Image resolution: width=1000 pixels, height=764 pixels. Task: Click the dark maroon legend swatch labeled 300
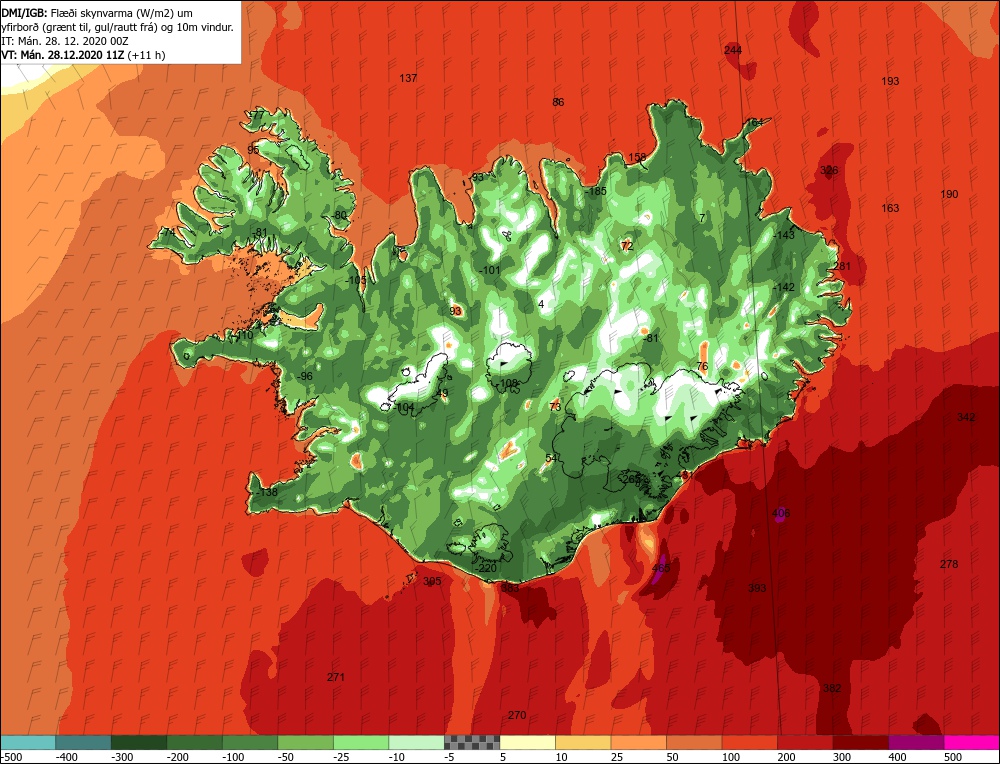coord(861,742)
